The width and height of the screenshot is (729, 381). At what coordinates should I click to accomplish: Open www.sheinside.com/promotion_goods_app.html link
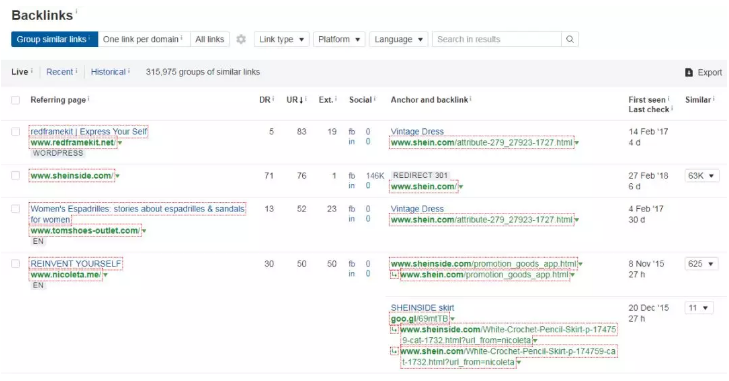click(484, 264)
